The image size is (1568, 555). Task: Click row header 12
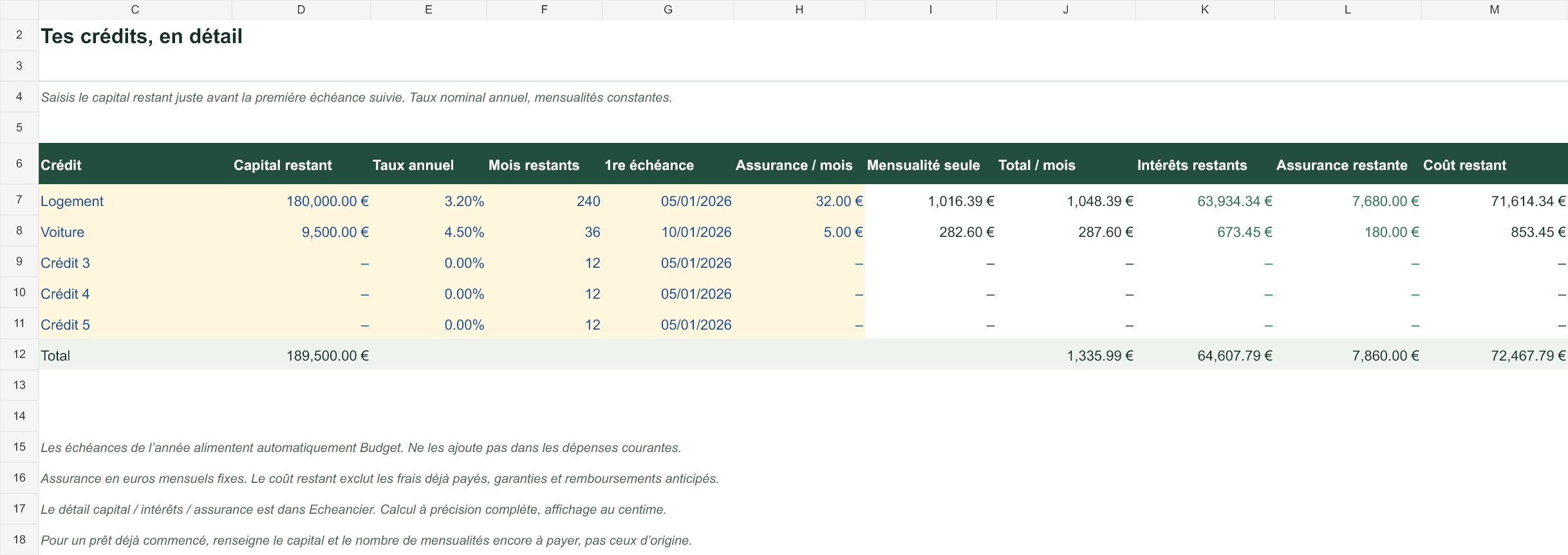[19, 355]
